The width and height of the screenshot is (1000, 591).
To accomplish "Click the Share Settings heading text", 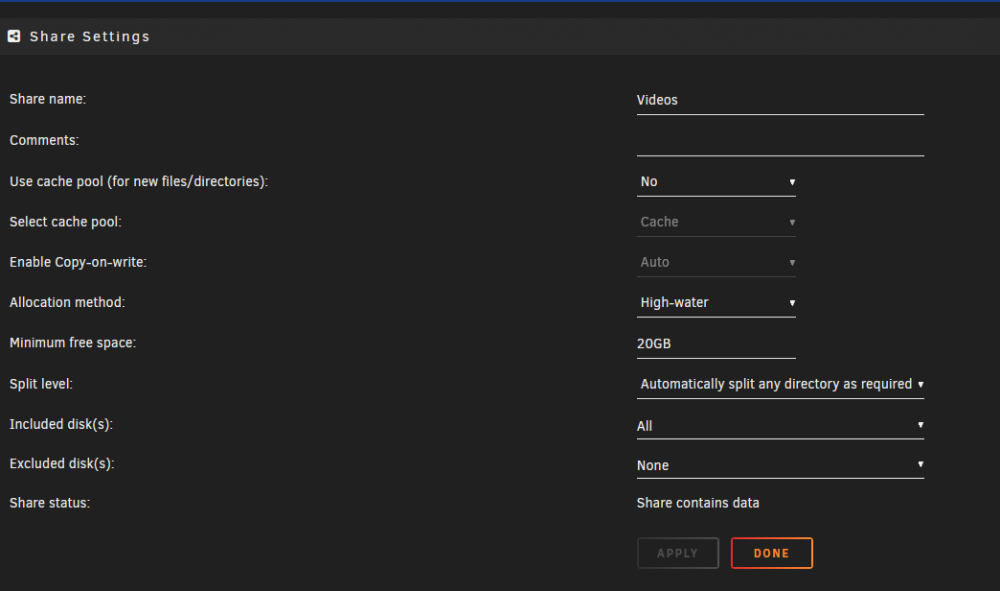I will pos(90,36).
